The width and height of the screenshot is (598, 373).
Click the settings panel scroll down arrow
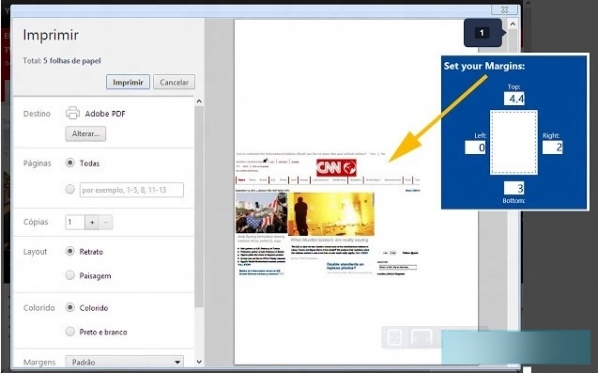click(x=199, y=362)
